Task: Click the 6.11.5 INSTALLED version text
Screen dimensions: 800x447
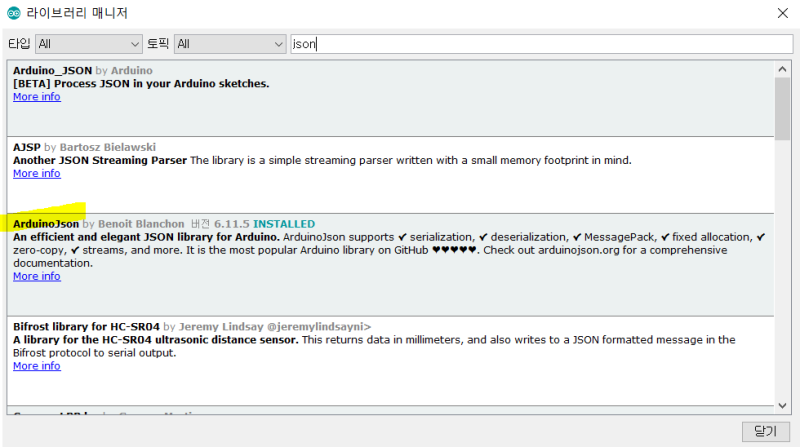Action: (264, 224)
